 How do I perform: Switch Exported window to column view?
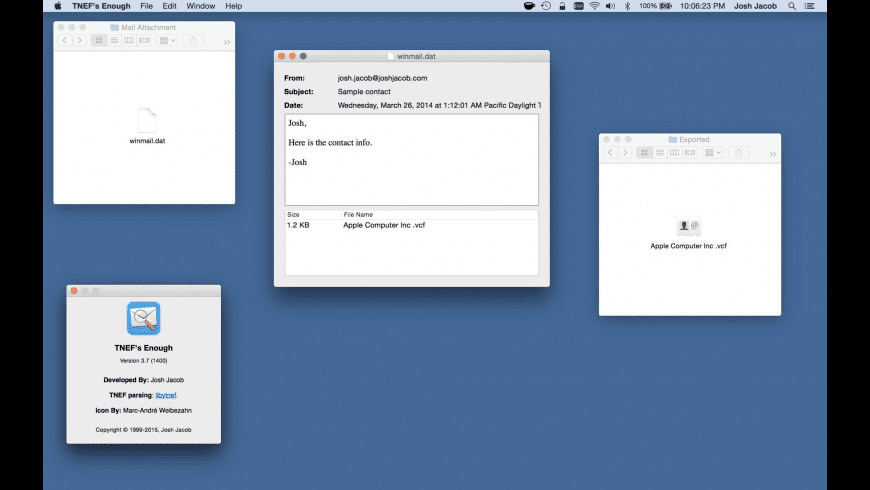(x=674, y=153)
